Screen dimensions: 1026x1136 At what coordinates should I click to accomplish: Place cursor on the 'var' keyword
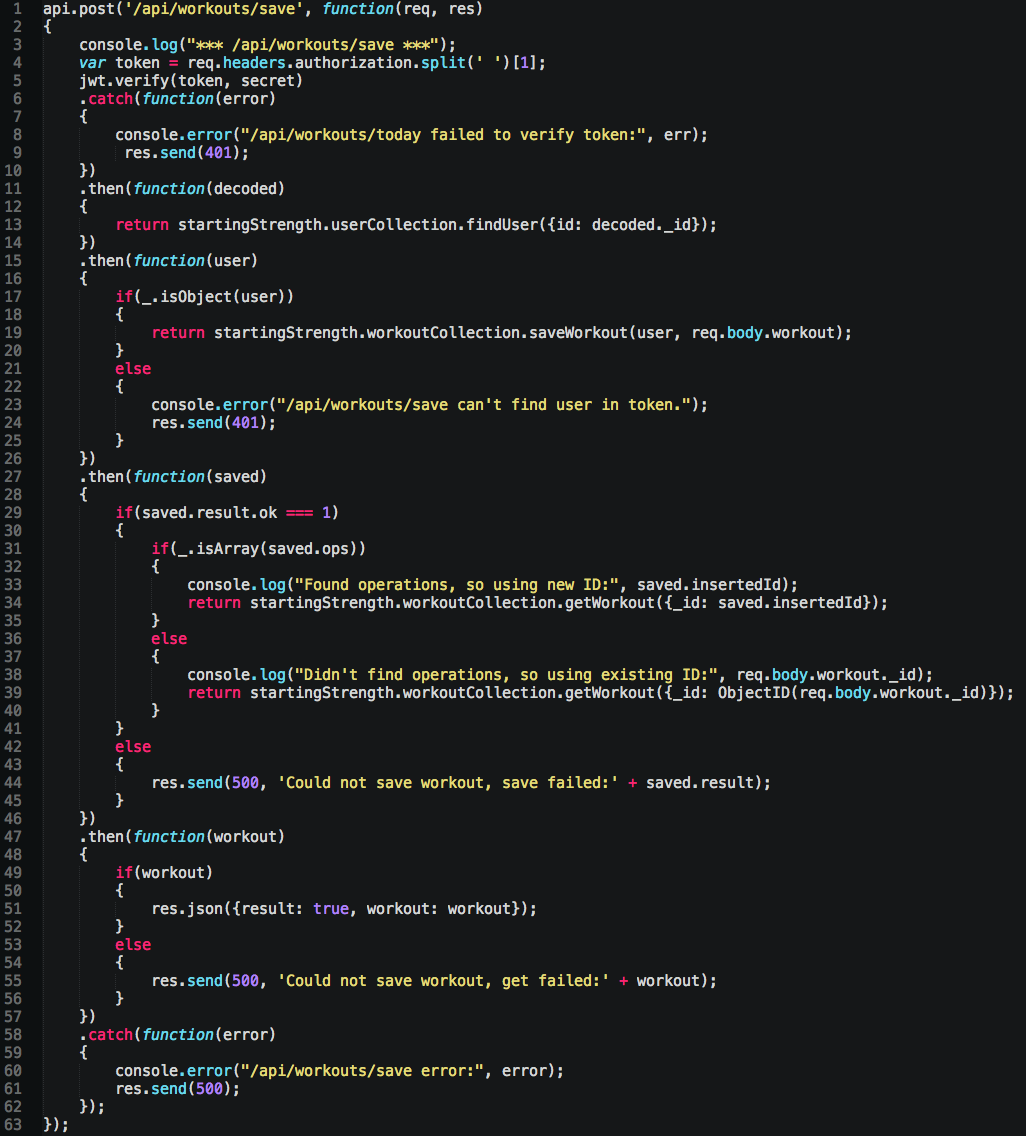click(92, 63)
